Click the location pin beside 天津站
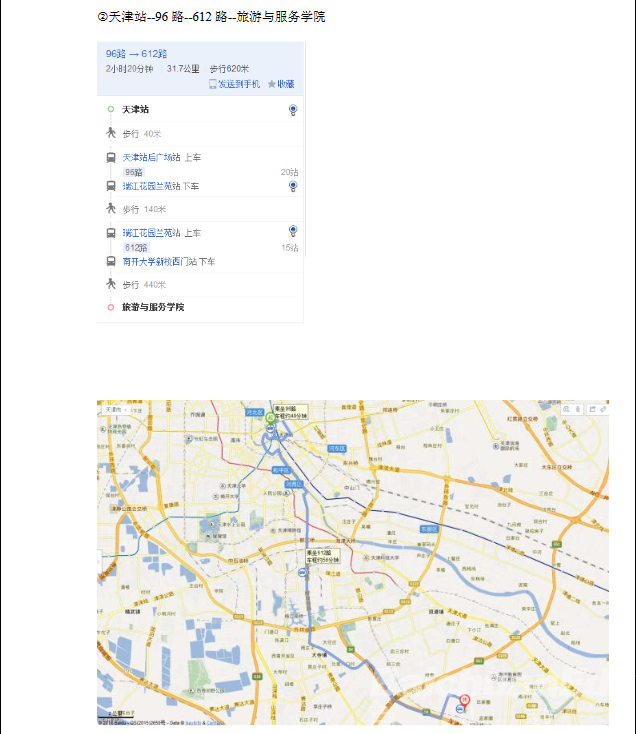Screen dimensions: 636x734 pos(292,109)
